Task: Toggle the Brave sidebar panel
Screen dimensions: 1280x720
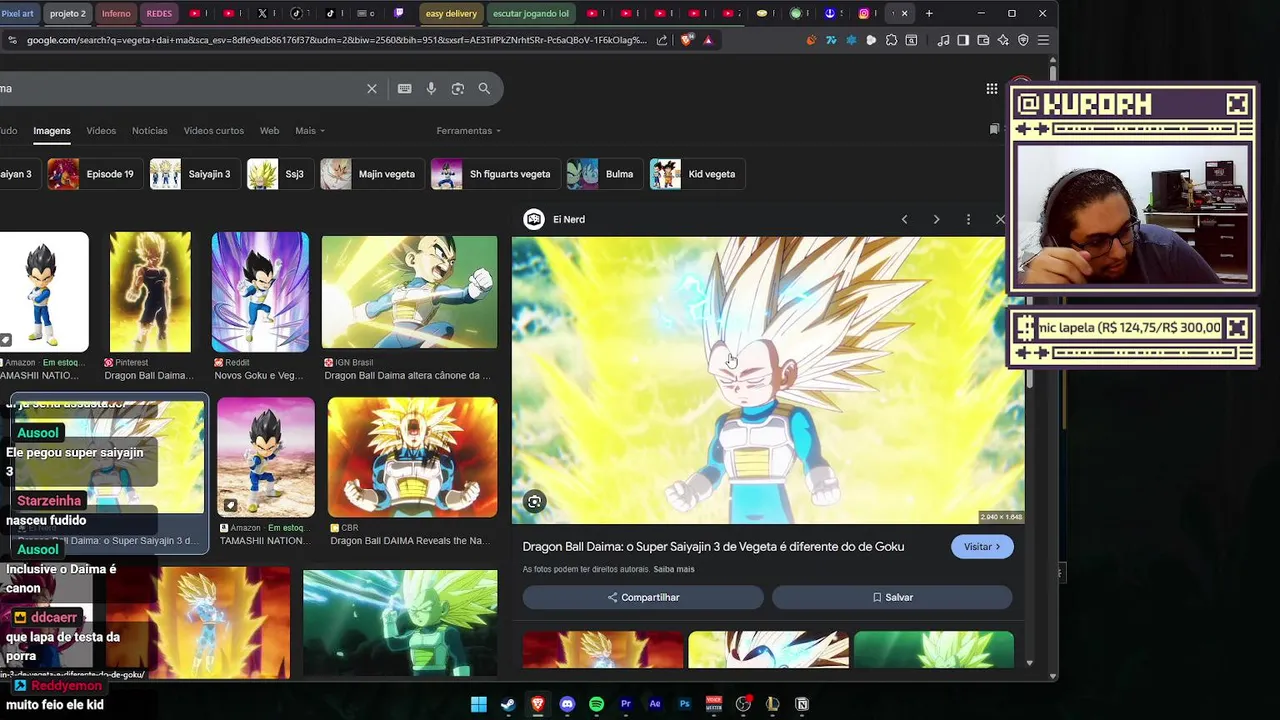Action: pos(963,40)
